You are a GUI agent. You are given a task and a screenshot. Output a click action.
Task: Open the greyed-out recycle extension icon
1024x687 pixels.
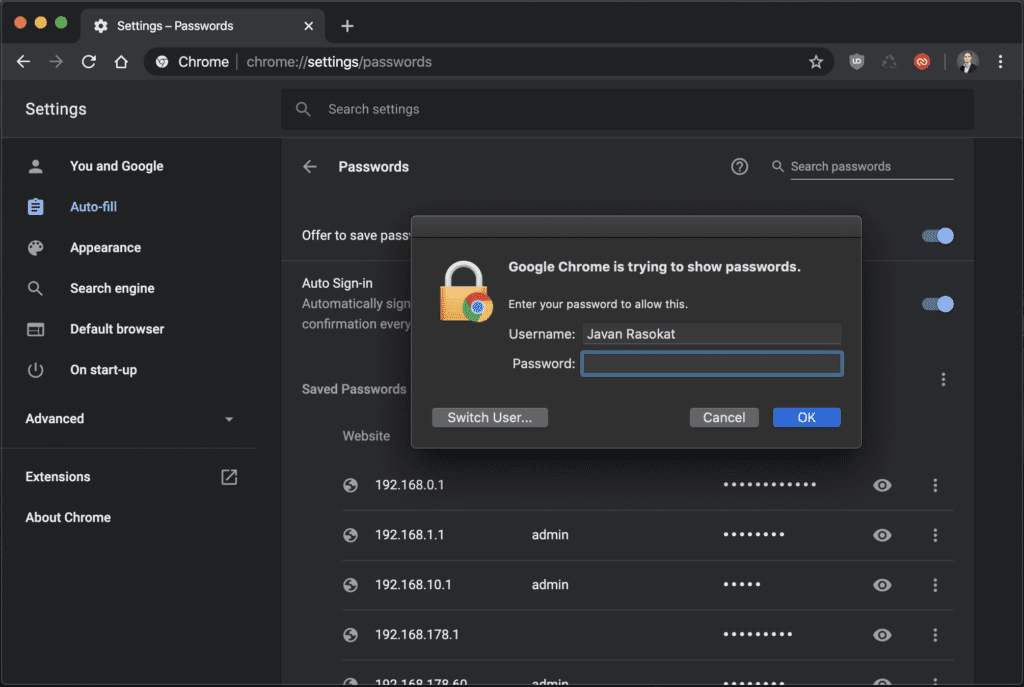[x=889, y=62]
